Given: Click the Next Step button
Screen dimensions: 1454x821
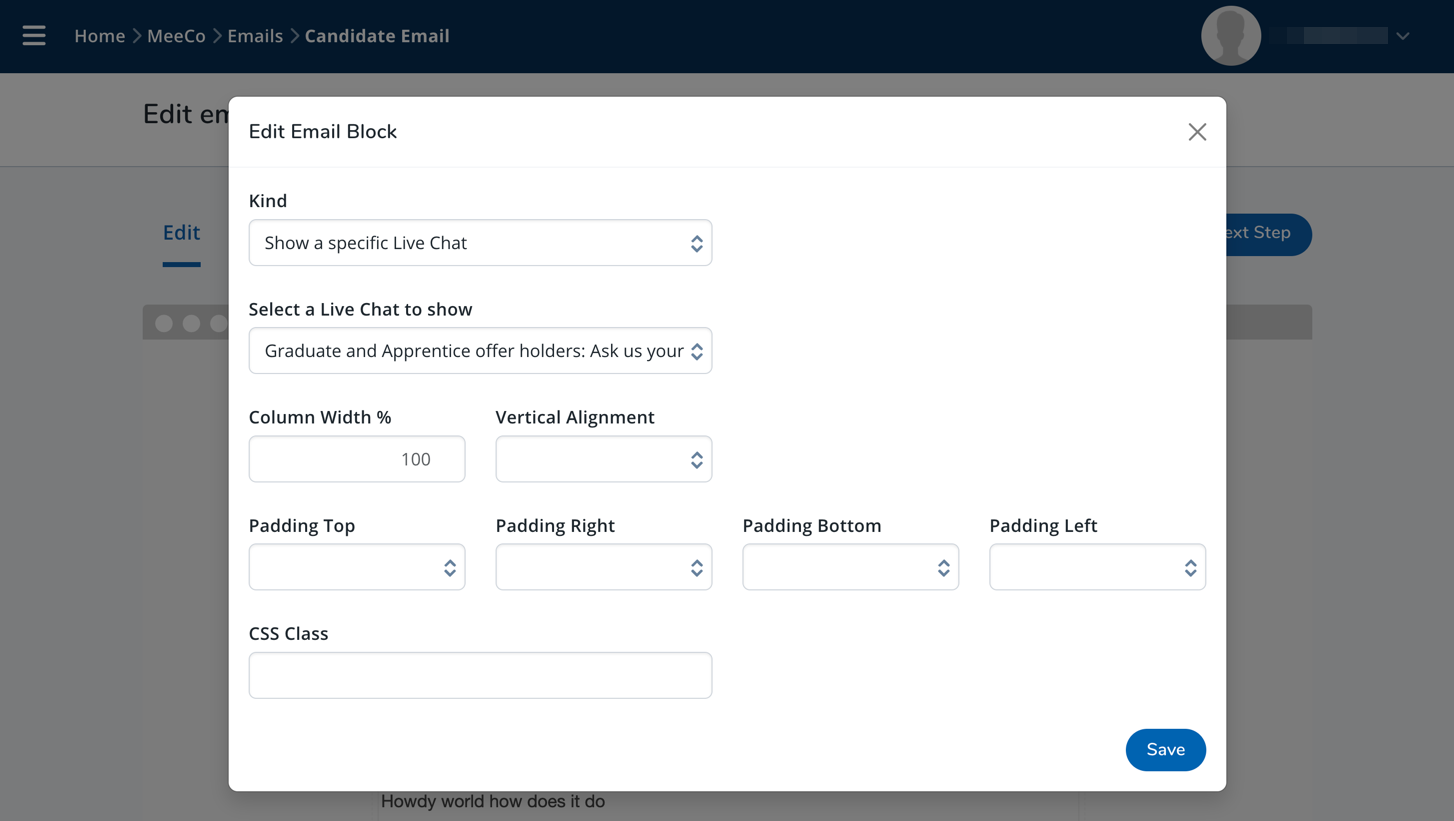Looking at the screenshot, I should point(1268,234).
